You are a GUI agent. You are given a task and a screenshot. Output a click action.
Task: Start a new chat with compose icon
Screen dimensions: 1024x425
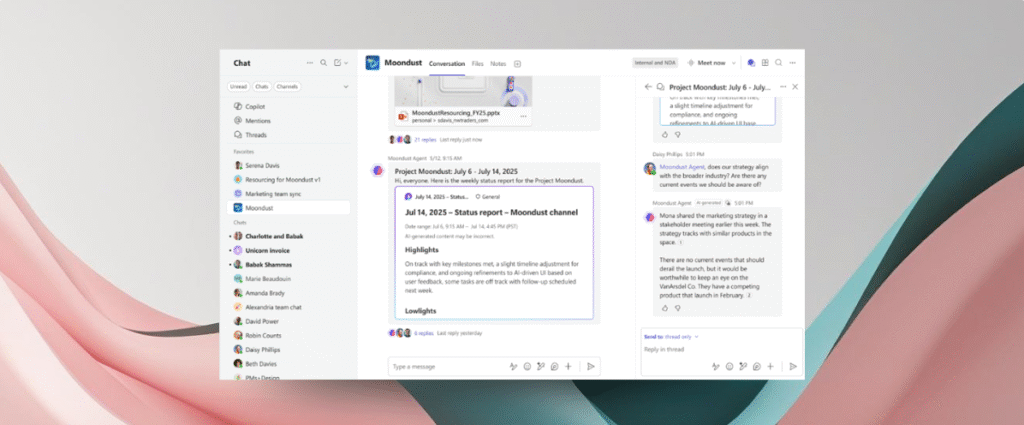point(338,63)
